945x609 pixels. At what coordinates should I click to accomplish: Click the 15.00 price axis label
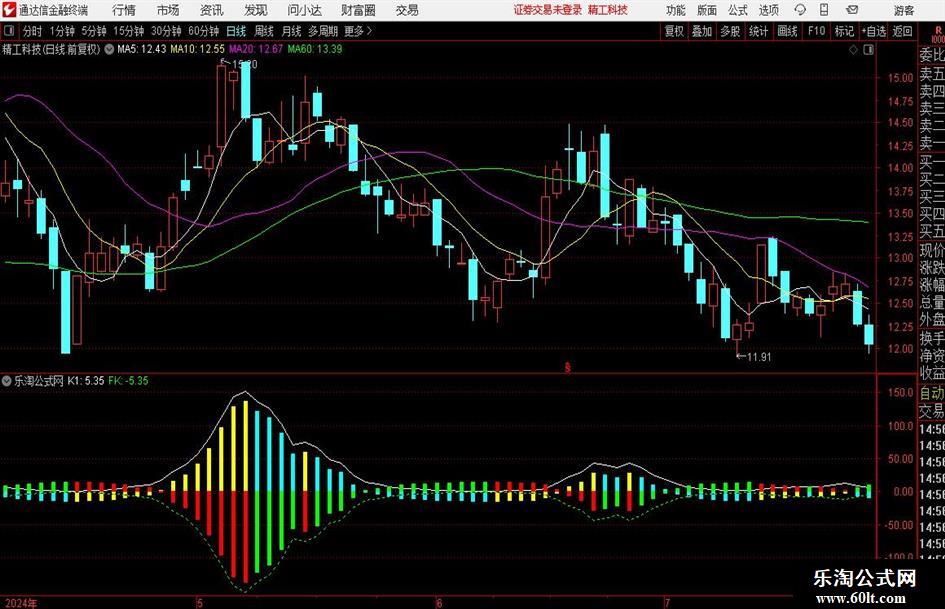tap(900, 78)
